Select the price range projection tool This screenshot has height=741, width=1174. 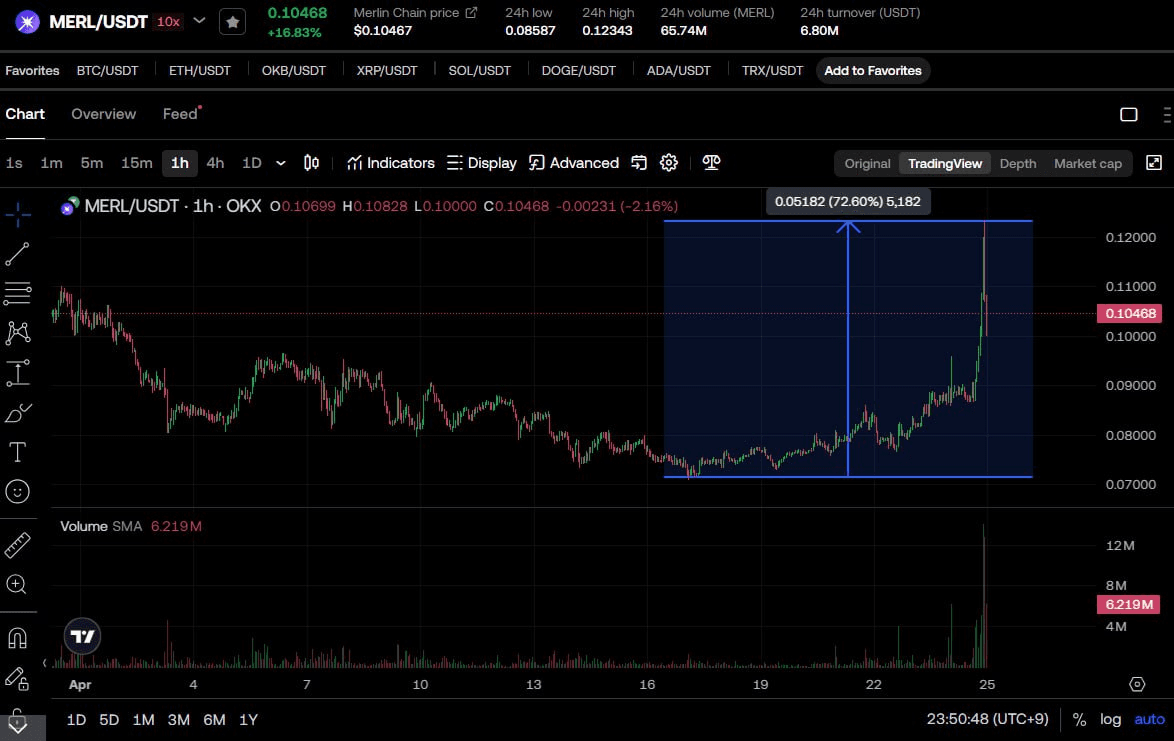click(x=18, y=373)
